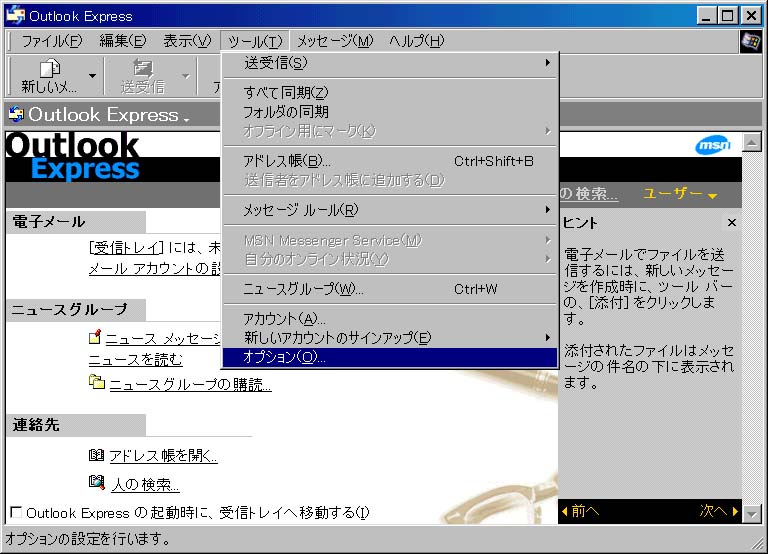Click the scrollbar down arrow
Image resolution: width=768 pixels, height=554 pixels.
click(751, 514)
